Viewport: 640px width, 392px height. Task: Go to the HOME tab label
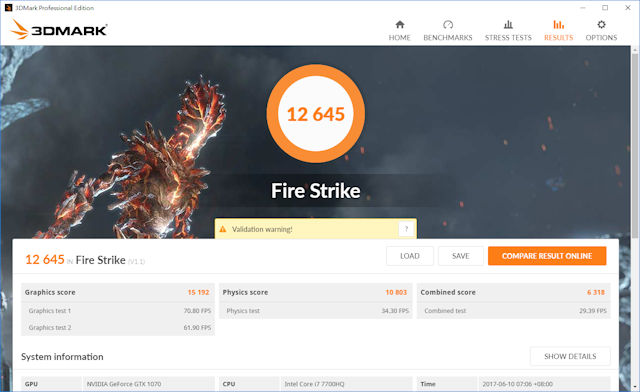point(400,38)
